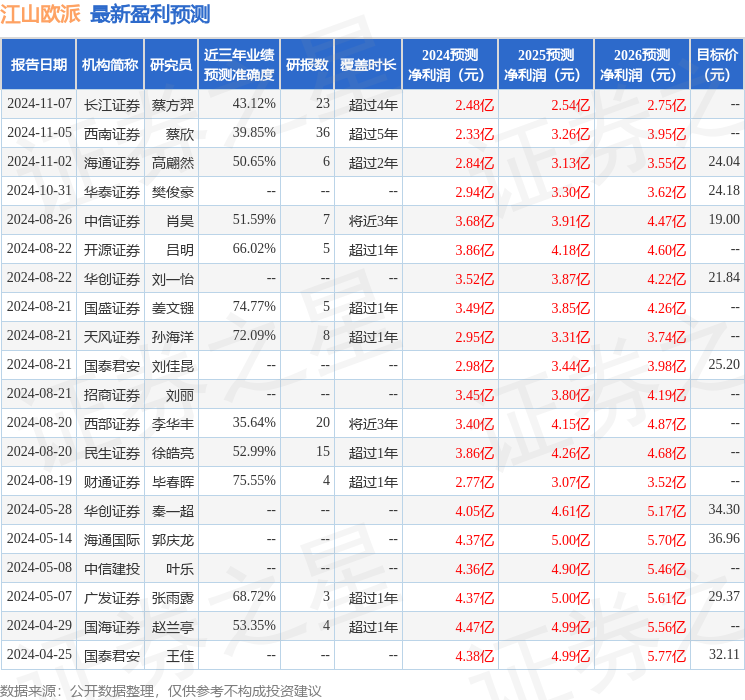
Task: Click the target price 32.11
Action: [724, 654]
